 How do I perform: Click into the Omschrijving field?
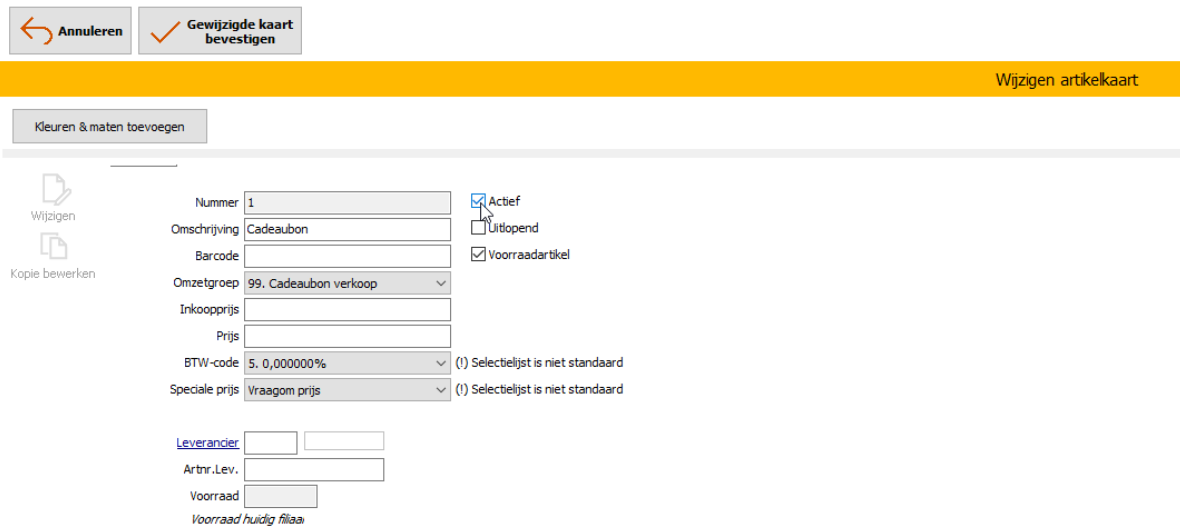pos(347,229)
